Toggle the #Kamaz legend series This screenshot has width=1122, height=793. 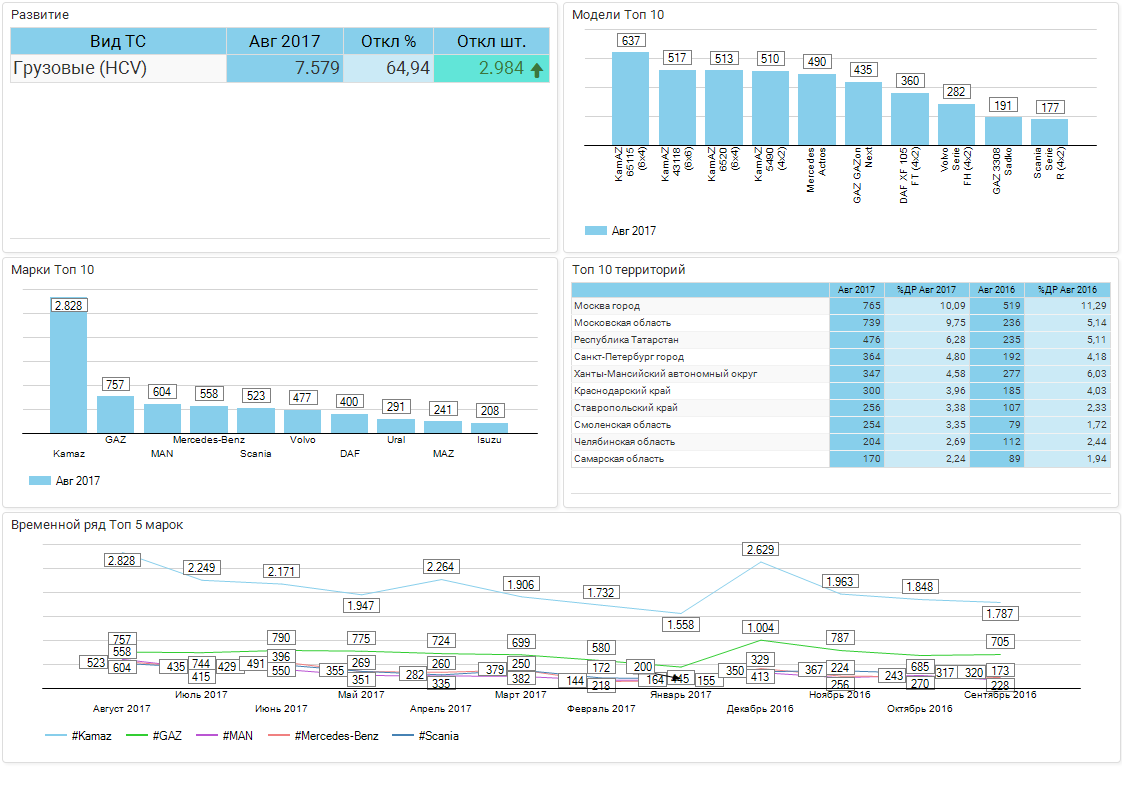(79, 736)
